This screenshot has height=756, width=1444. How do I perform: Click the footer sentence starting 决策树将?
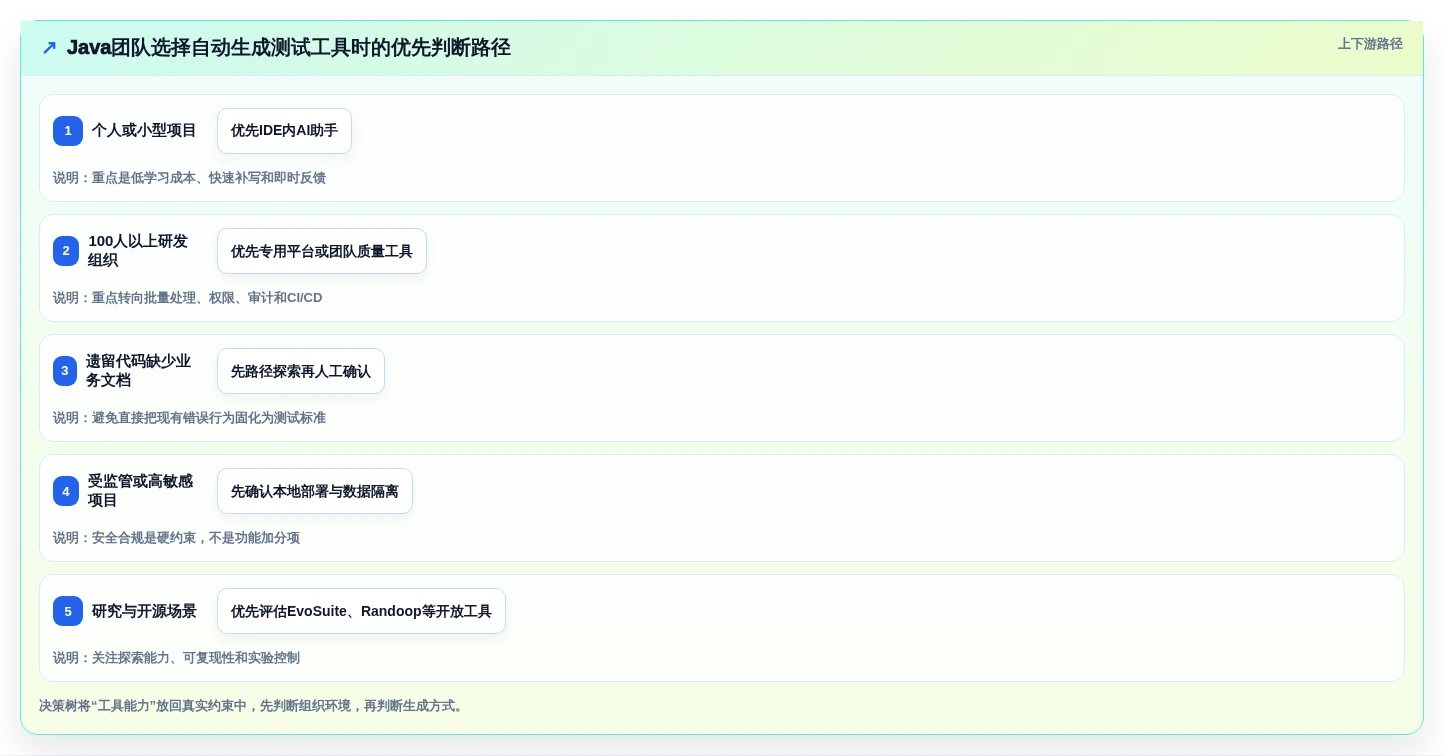click(253, 706)
